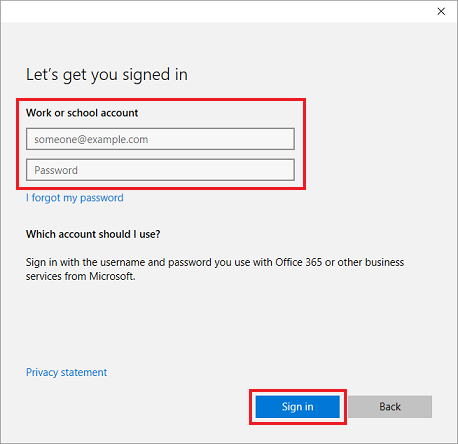Open the Privacy statement link

(66, 372)
